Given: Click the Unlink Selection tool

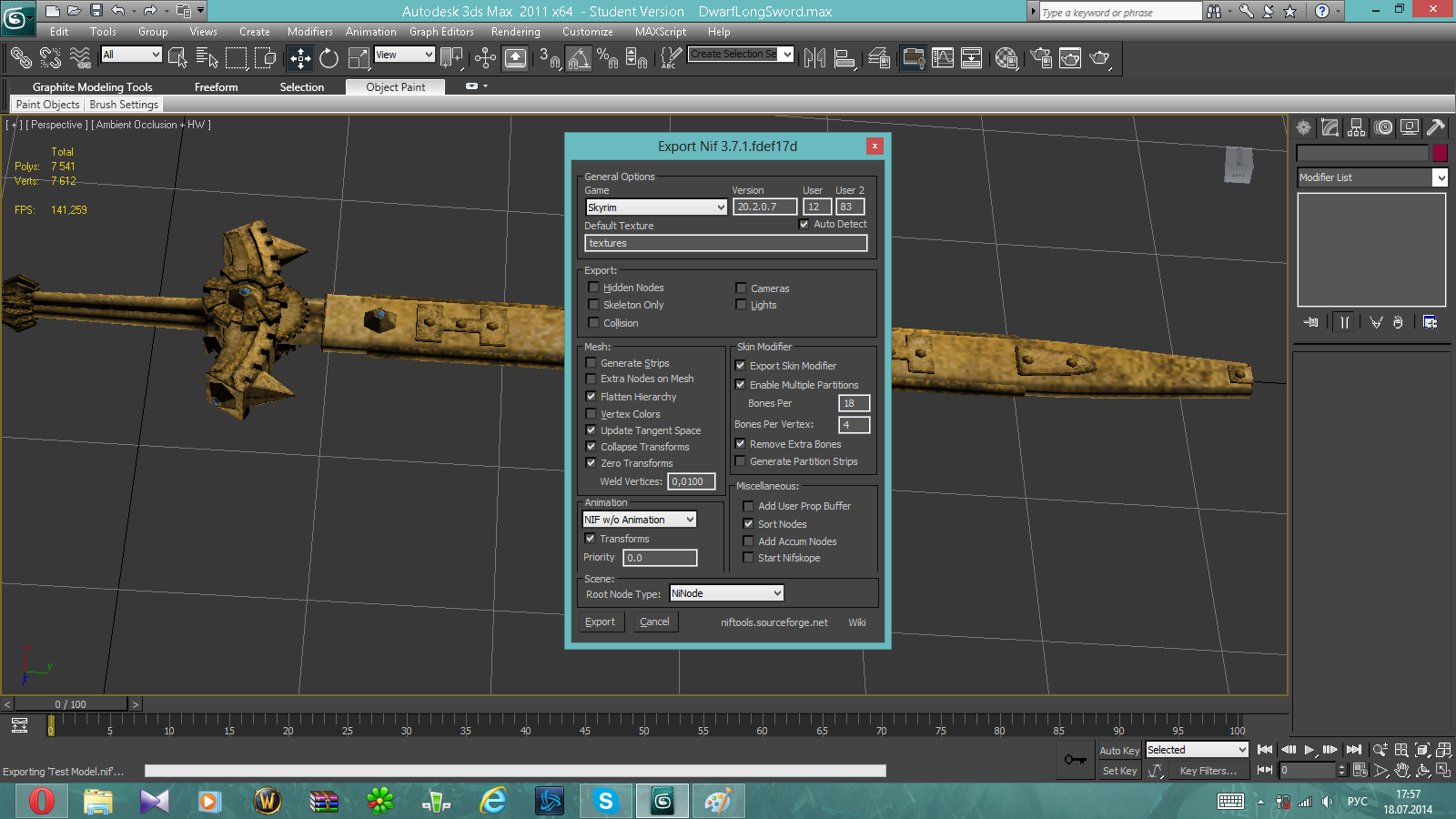Looking at the screenshot, I should point(50,58).
